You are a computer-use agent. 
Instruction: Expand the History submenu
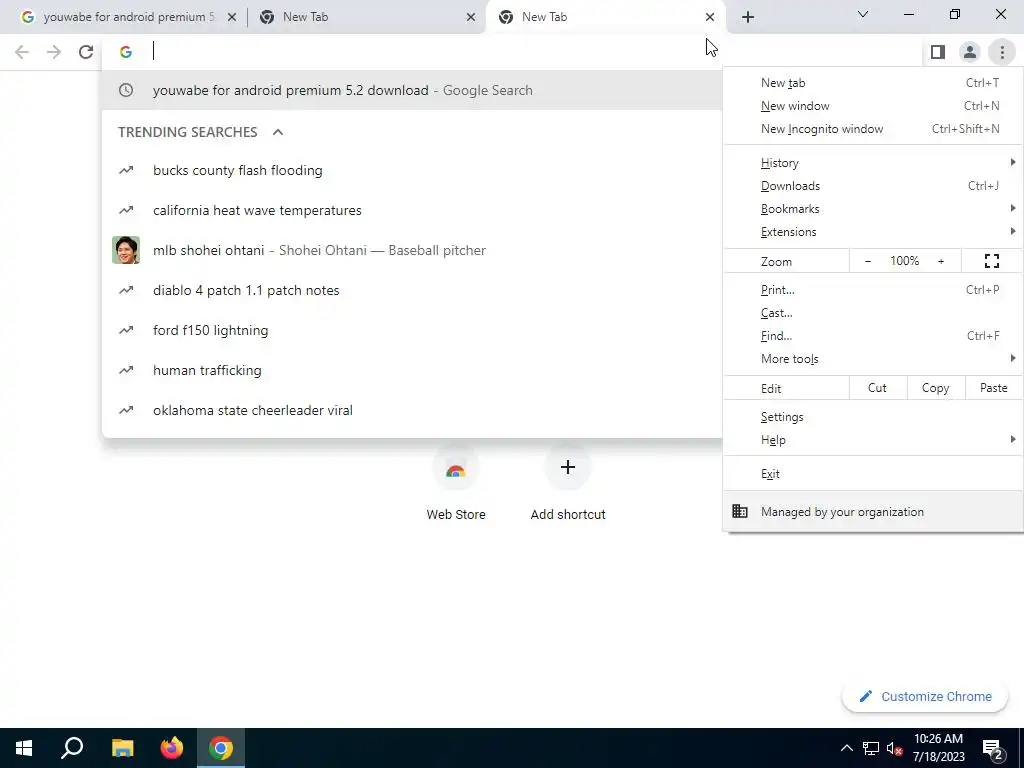[x=873, y=163]
